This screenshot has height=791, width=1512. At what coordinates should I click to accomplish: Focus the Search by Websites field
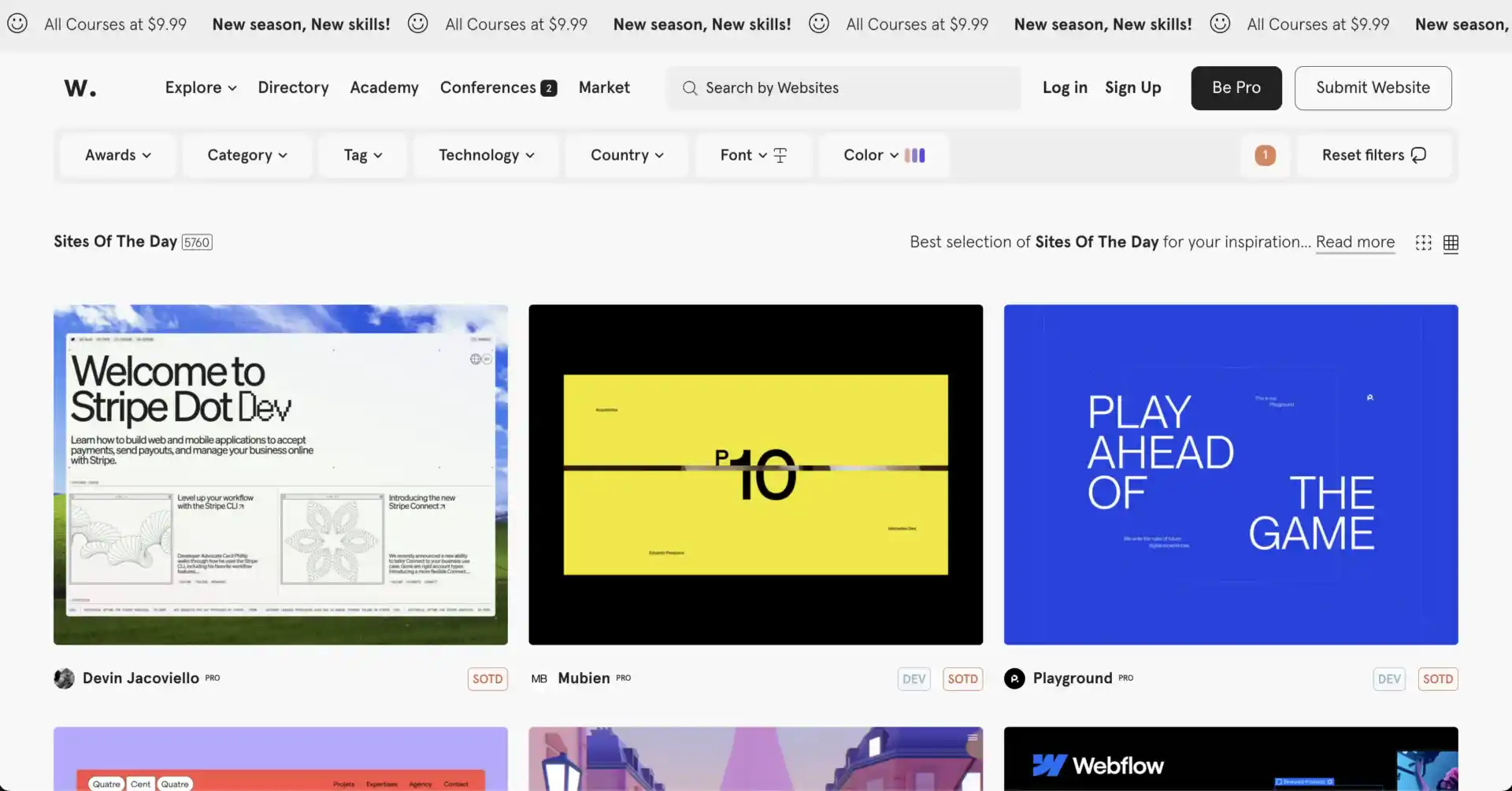(x=843, y=88)
